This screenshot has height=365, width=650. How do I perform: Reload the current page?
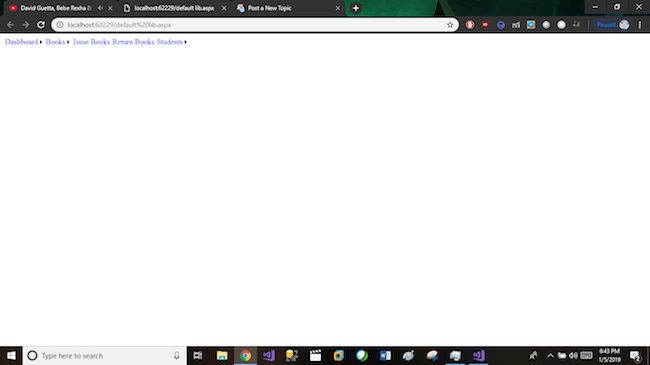pyautogui.click(x=41, y=25)
